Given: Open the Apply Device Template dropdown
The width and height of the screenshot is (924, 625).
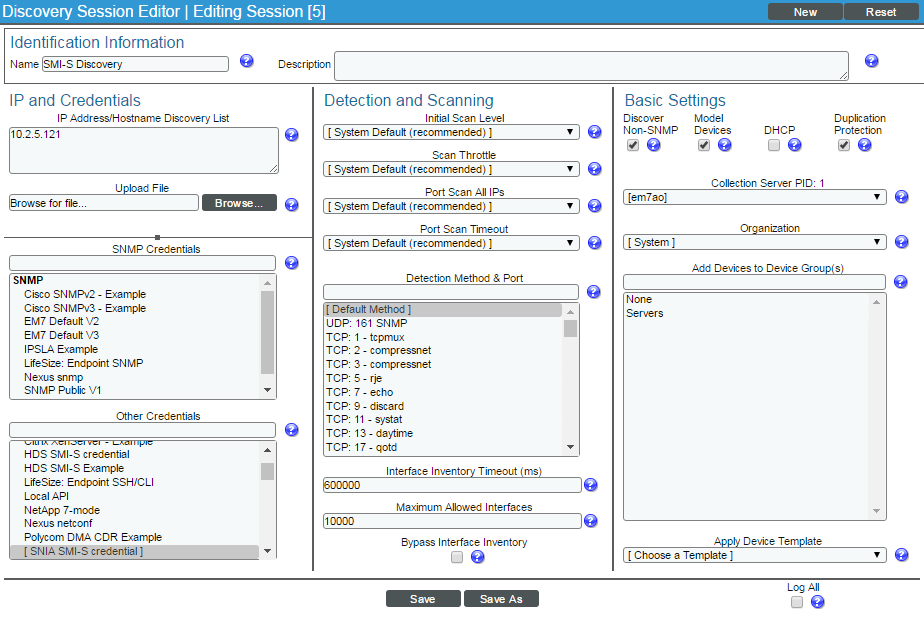Looking at the screenshot, I should point(754,555).
